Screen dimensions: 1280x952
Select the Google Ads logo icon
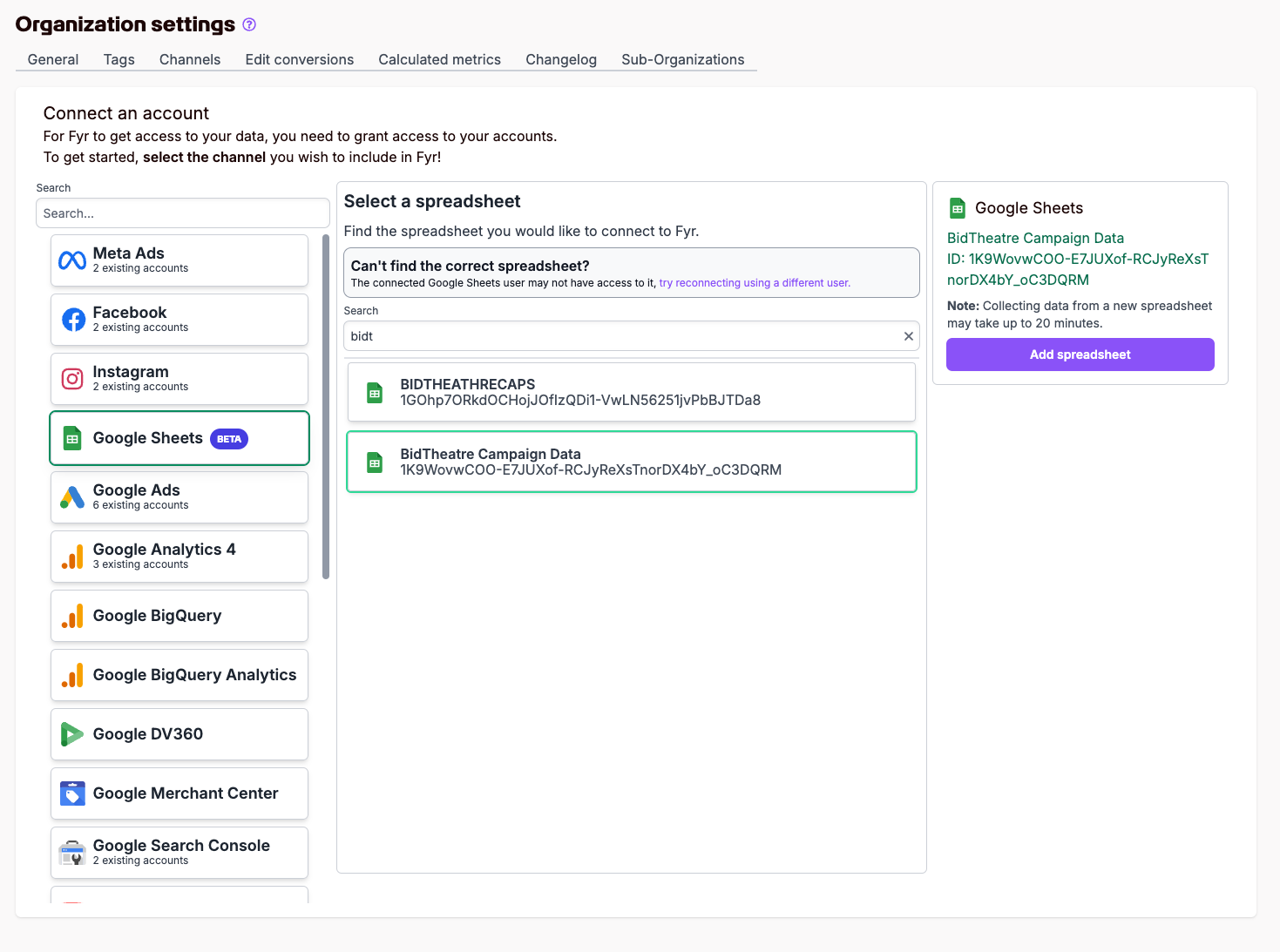click(x=72, y=497)
